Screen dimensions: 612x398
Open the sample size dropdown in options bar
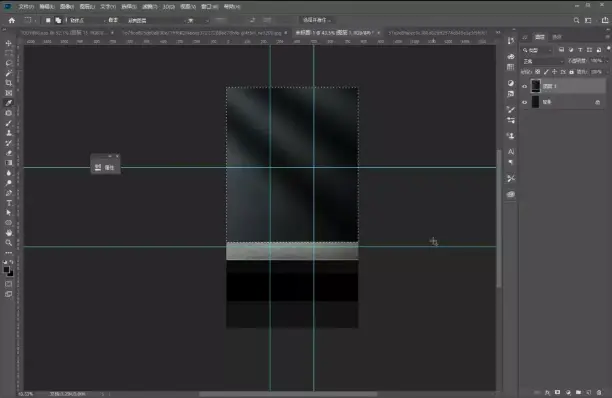coord(88,20)
